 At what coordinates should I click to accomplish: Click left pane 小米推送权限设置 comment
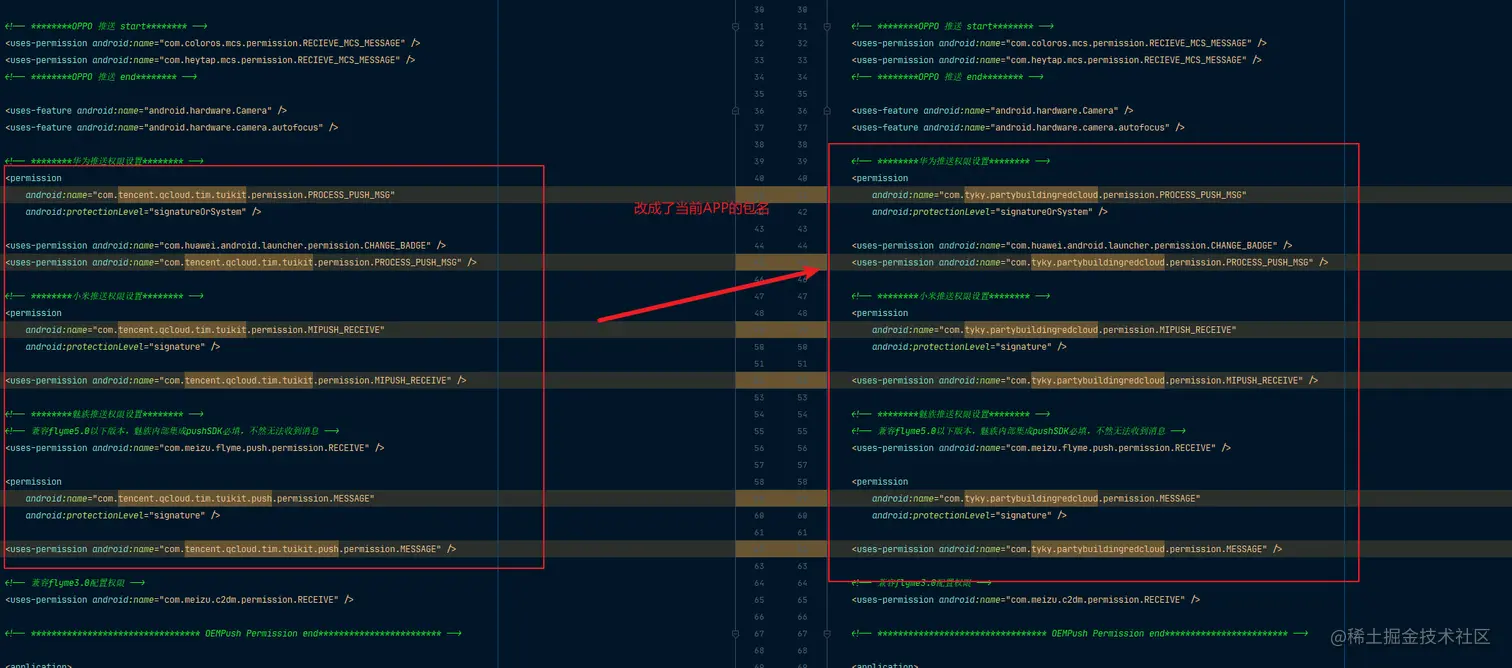[x=105, y=296]
